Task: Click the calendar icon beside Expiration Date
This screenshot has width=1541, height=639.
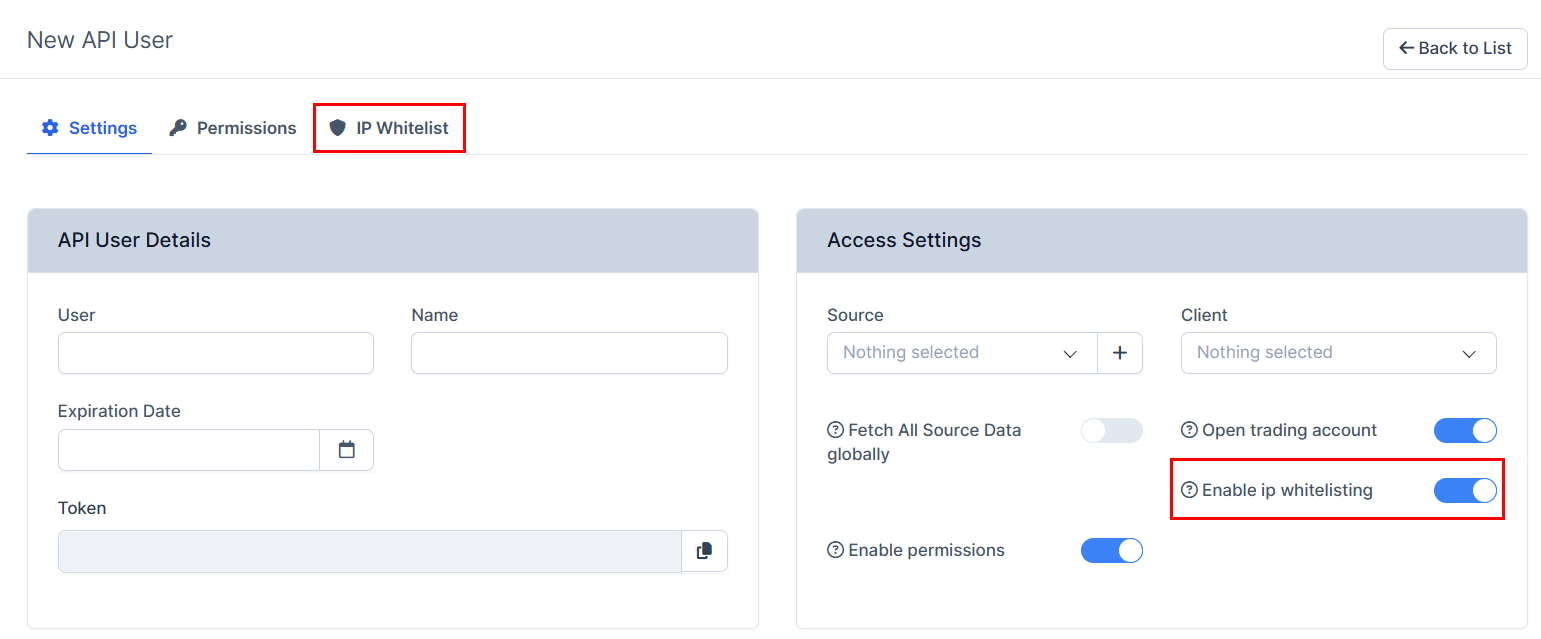Action: click(x=346, y=450)
